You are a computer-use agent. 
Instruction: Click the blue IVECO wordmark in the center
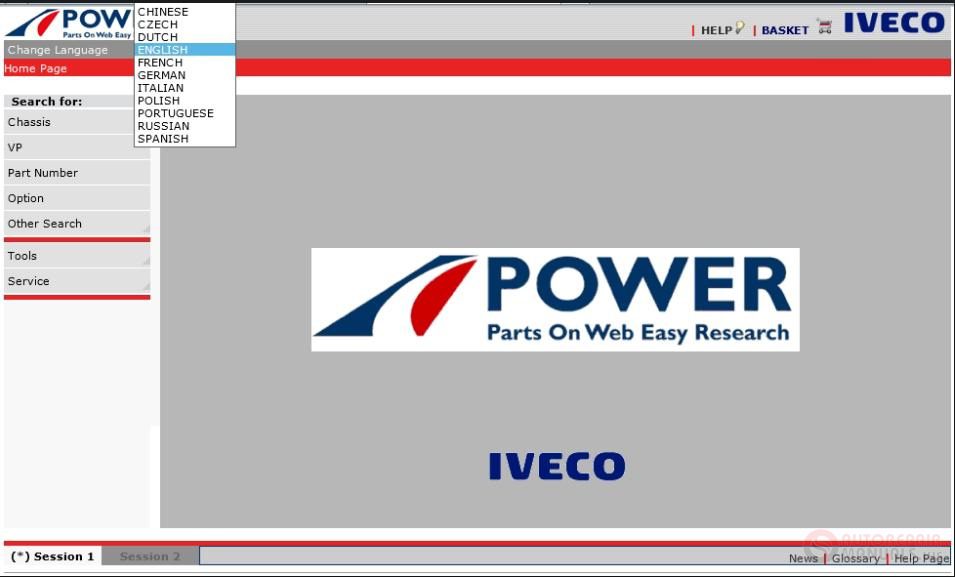coord(555,464)
